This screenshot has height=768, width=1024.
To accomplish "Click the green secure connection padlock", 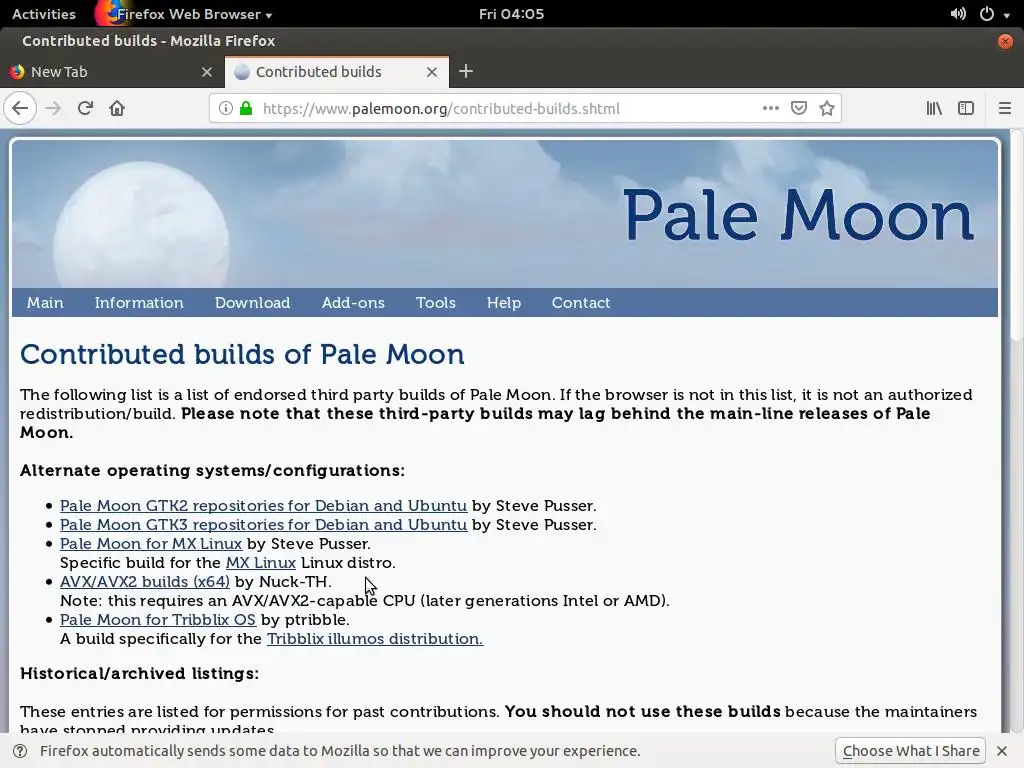I will click(x=246, y=108).
